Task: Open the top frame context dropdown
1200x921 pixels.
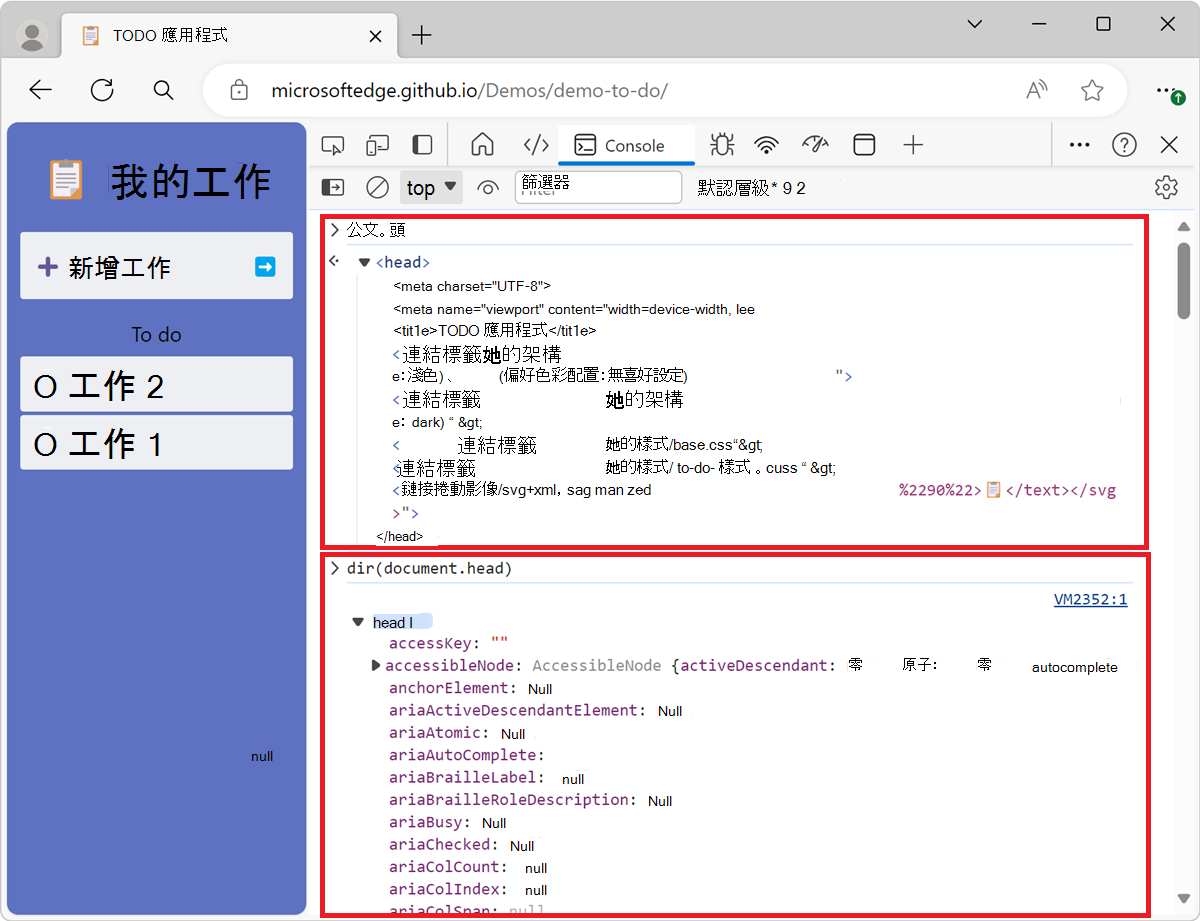Action: (x=430, y=187)
